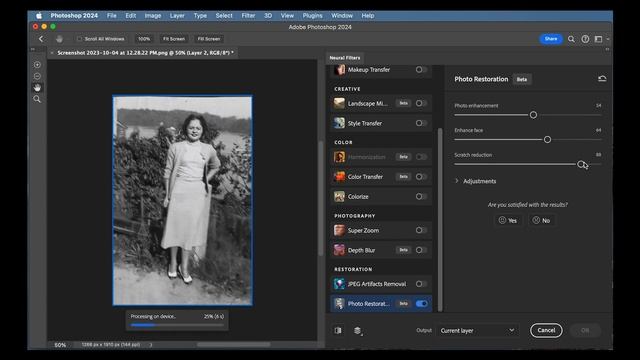Open the Output Current layer dropdown
This screenshot has height=360, width=640.
477,331
